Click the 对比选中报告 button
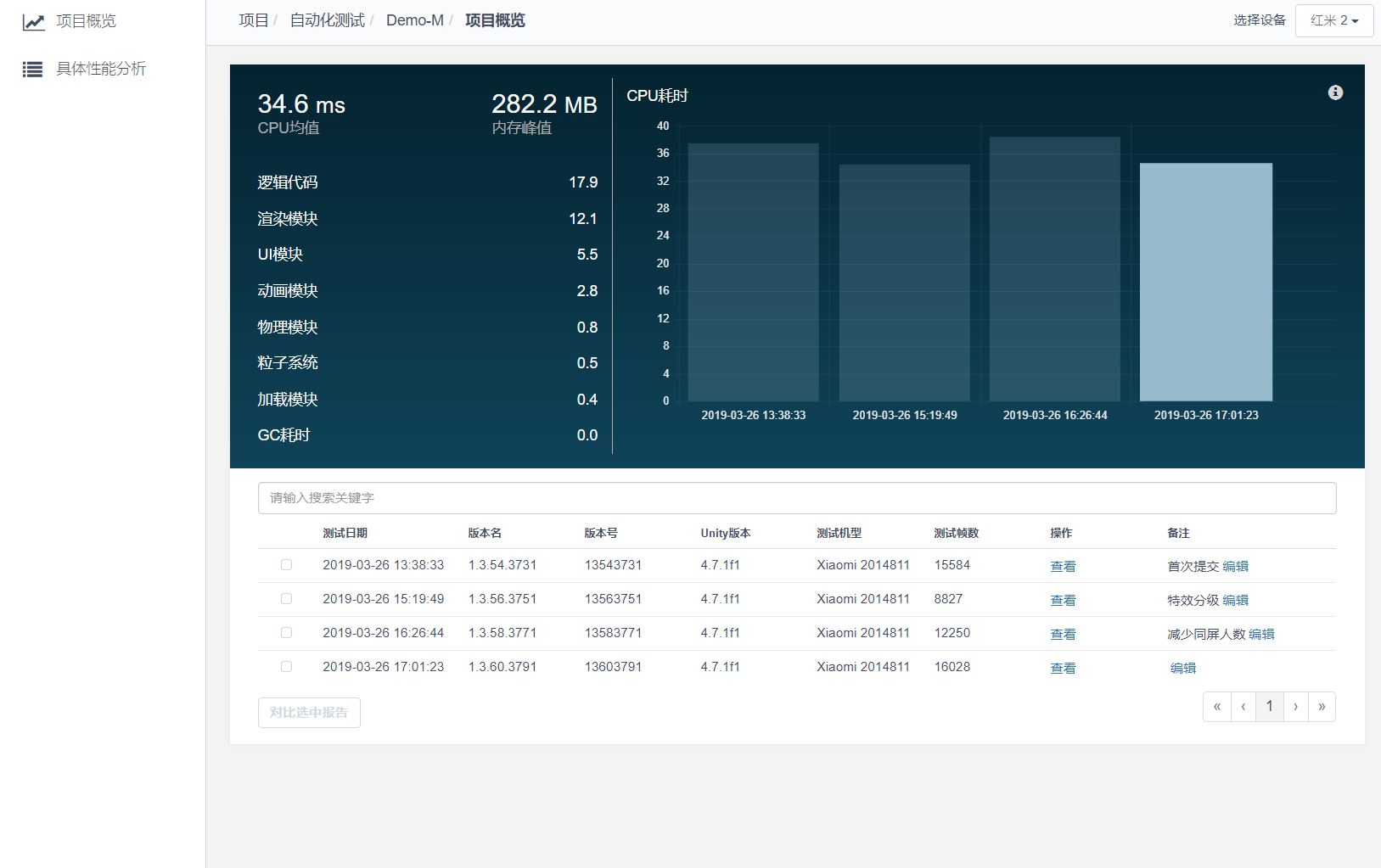This screenshot has height=868, width=1381. (x=309, y=713)
